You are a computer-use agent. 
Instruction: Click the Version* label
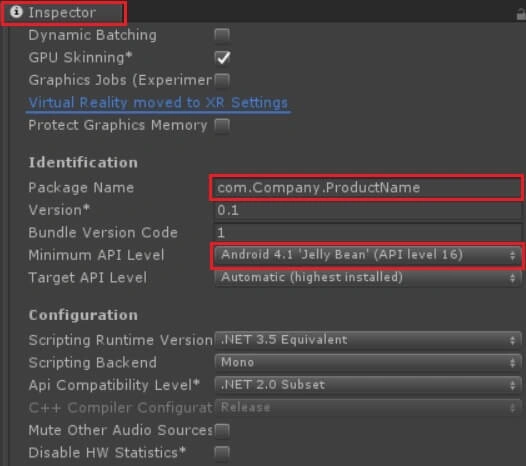tap(59, 210)
